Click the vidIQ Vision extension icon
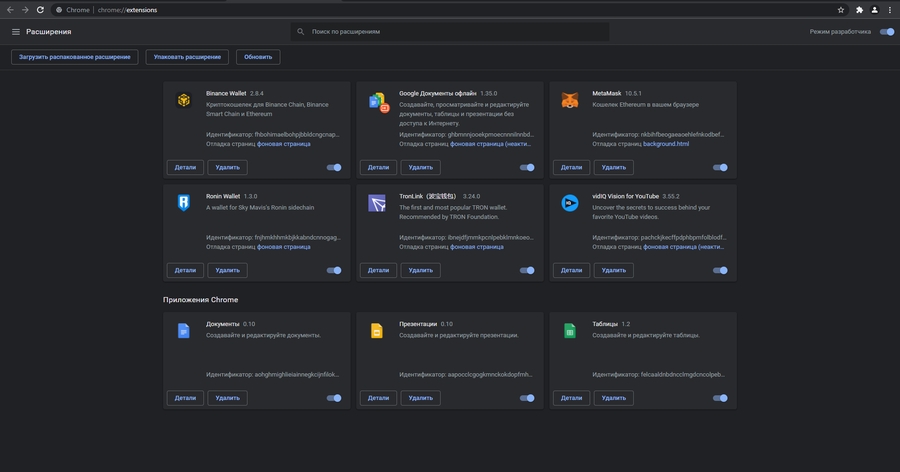This screenshot has width=900, height=472. pyautogui.click(x=570, y=203)
